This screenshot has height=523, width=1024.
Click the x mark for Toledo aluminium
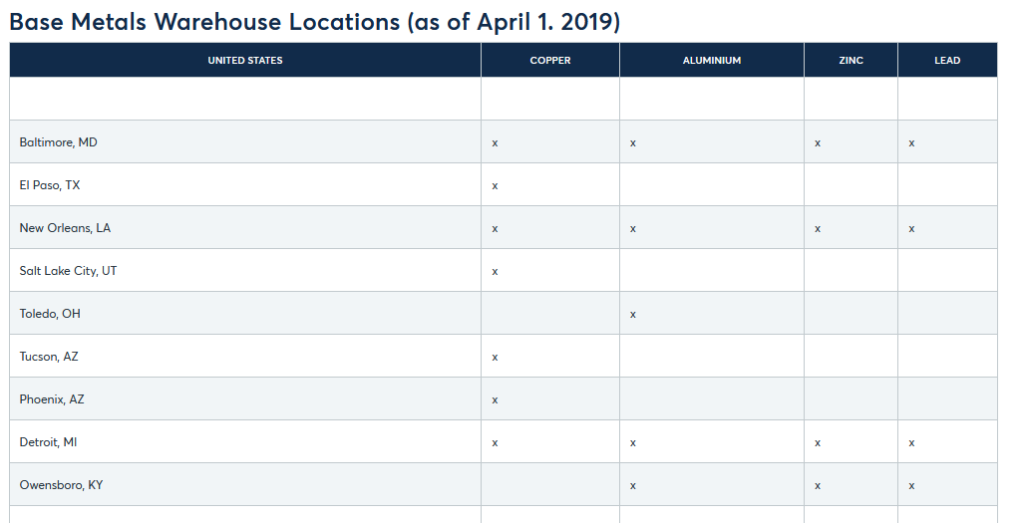(x=633, y=315)
